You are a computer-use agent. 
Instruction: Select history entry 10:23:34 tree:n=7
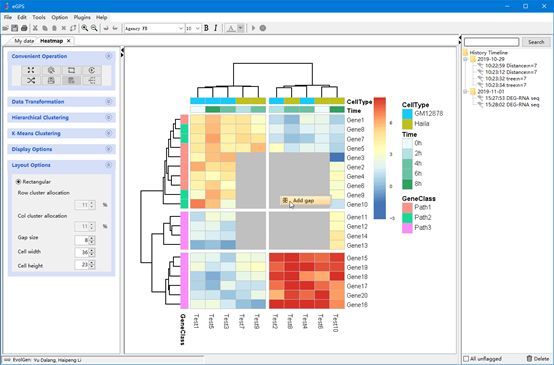click(506, 85)
